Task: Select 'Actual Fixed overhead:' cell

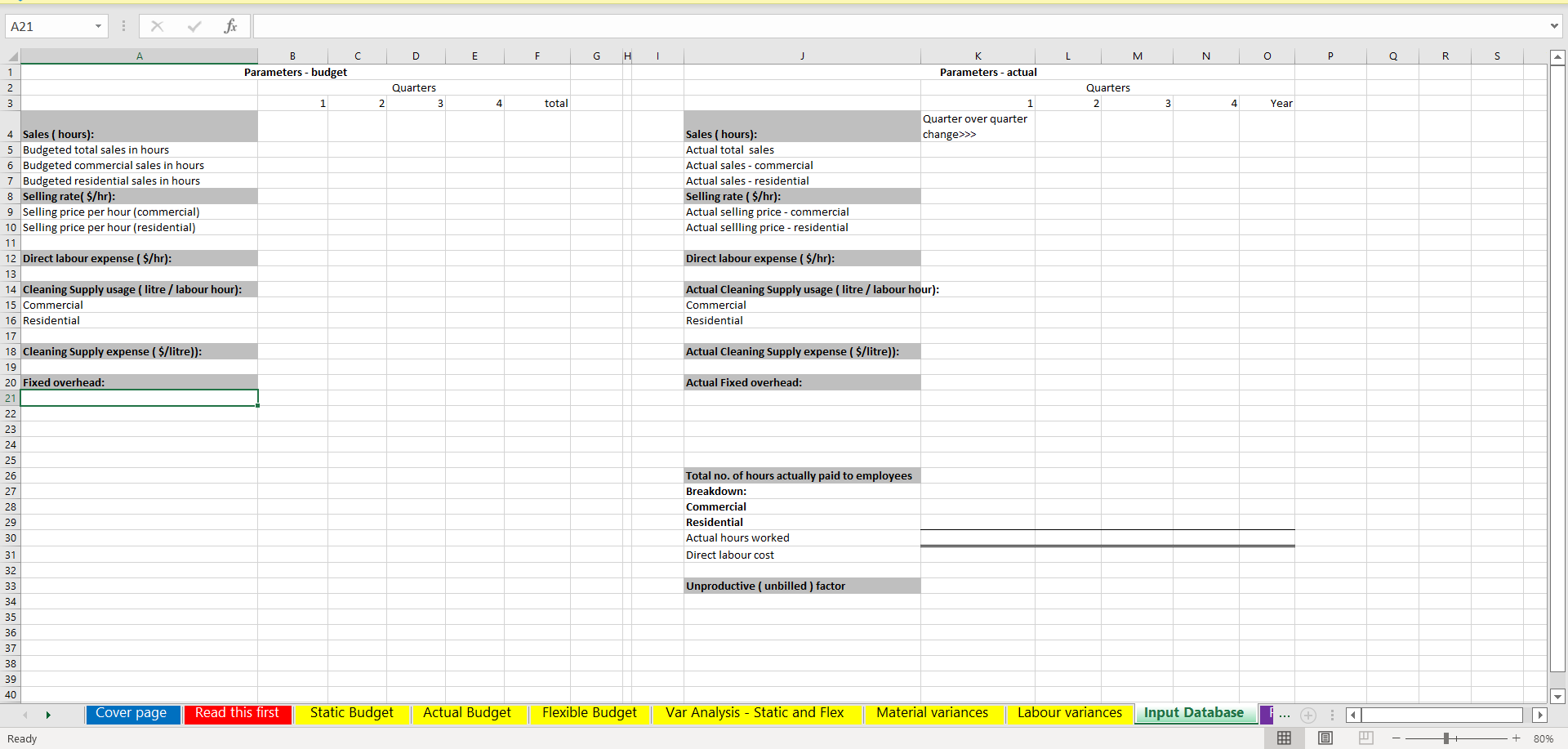Action: pos(802,382)
